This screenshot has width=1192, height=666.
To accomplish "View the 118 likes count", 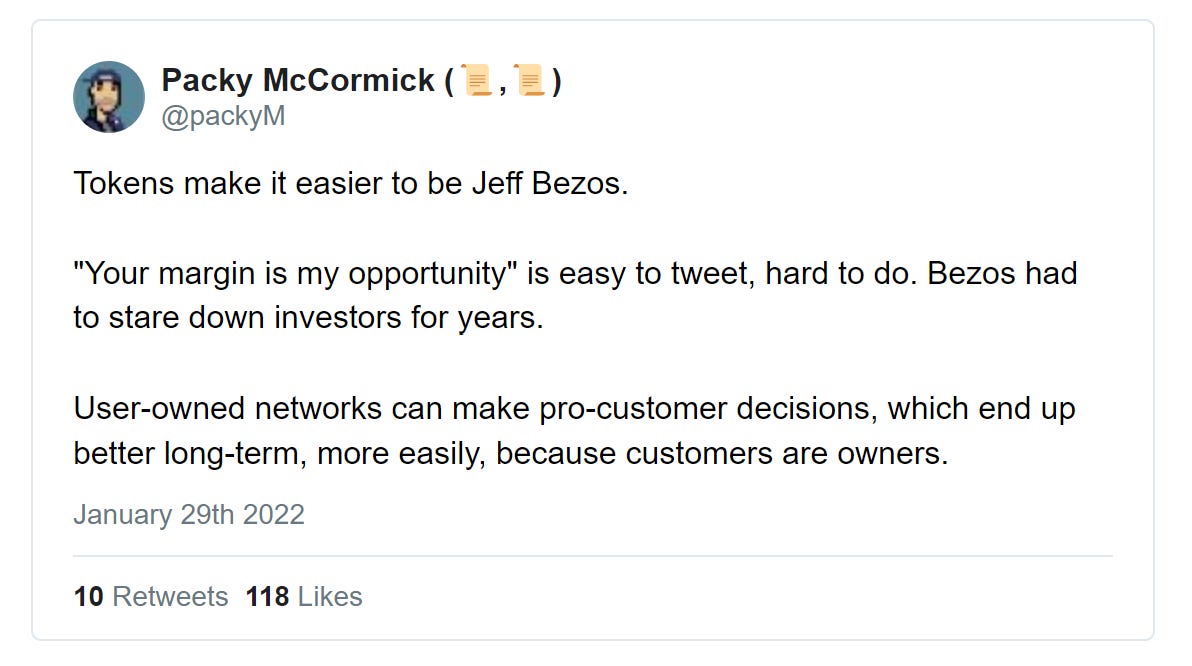I will pyautogui.click(x=267, y=597).
